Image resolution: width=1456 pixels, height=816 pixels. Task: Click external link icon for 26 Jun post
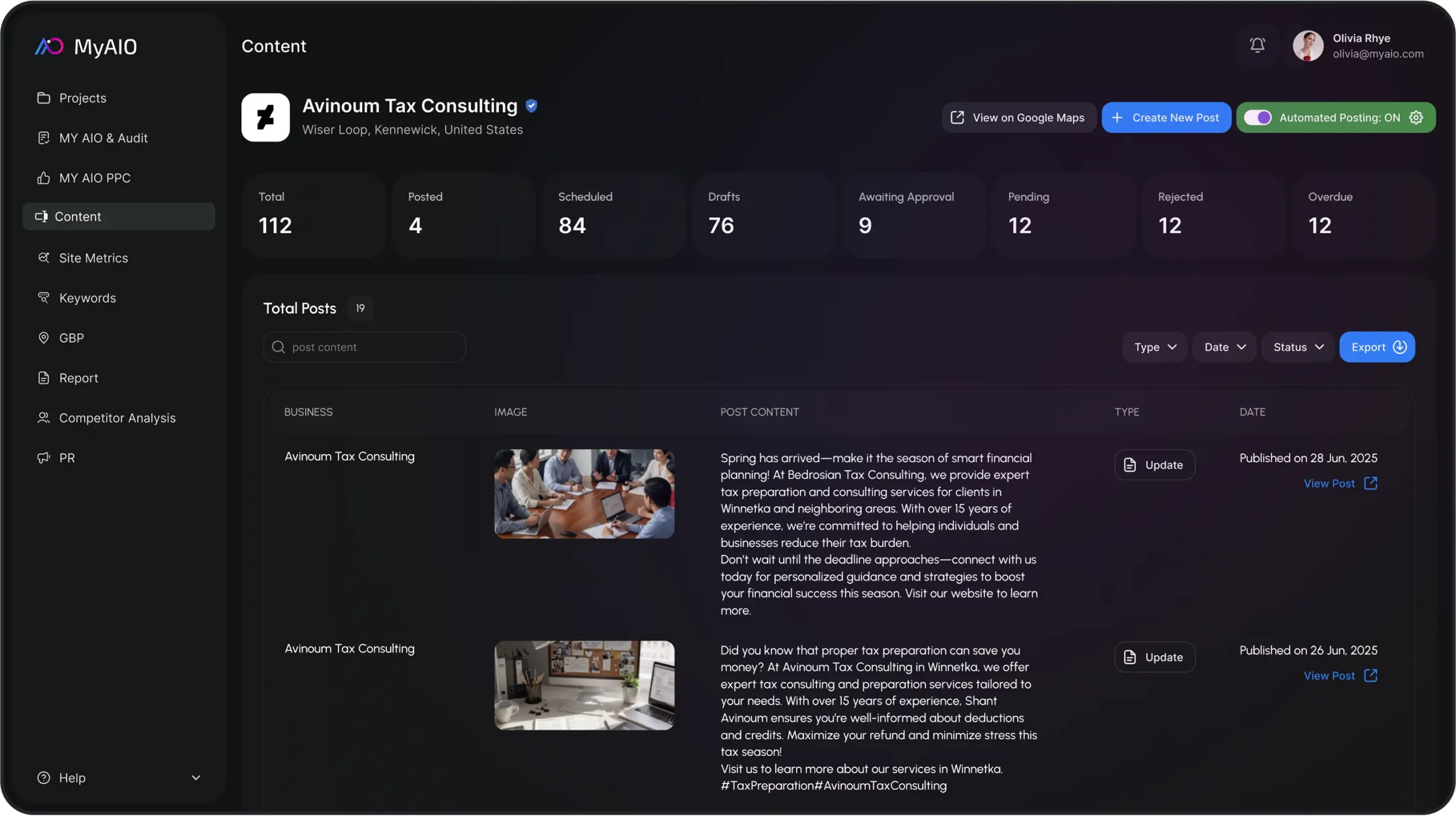(x=1371, y=676)
